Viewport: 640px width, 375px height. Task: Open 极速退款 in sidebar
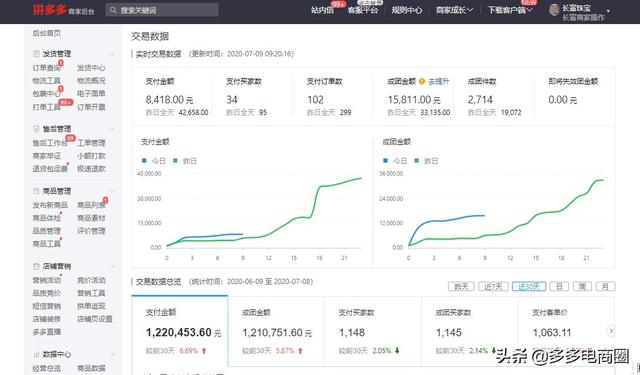pyautogui.click(x=91, y=169)
